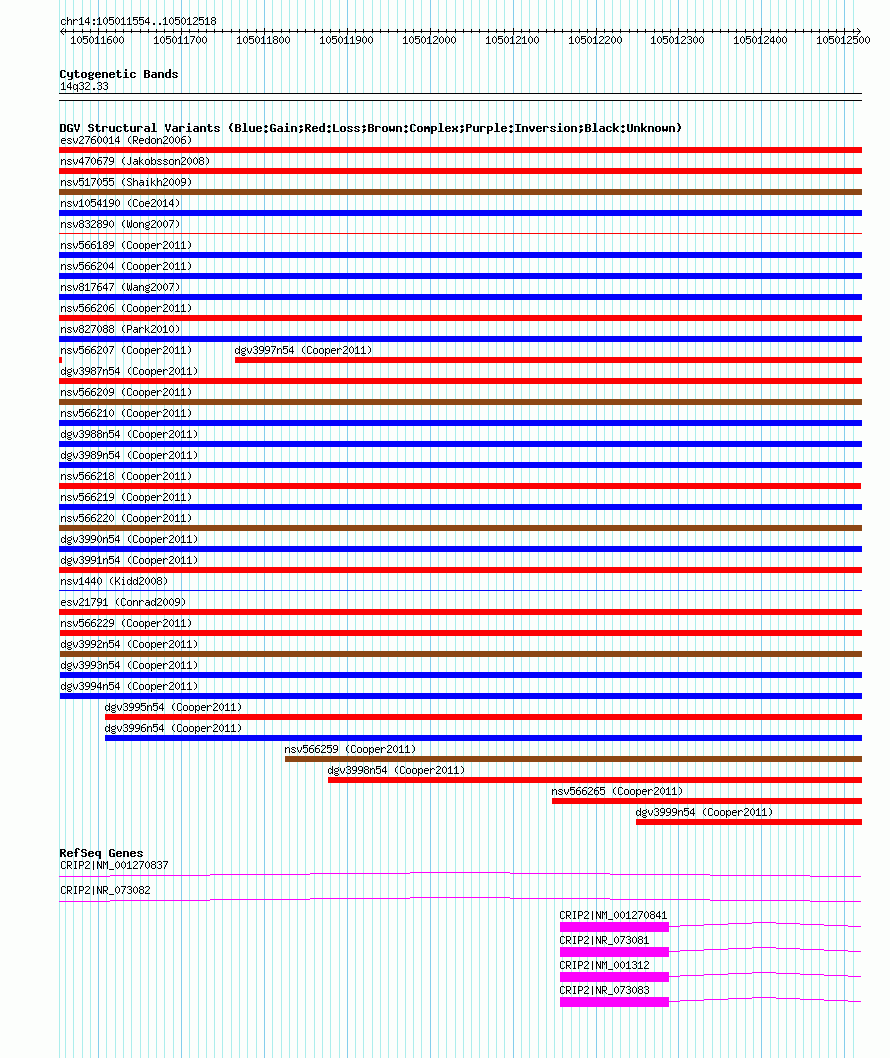Click the 105011600 ruler position marker
The height and width of the screenshot is (1058, 890).
pos(97,40)
